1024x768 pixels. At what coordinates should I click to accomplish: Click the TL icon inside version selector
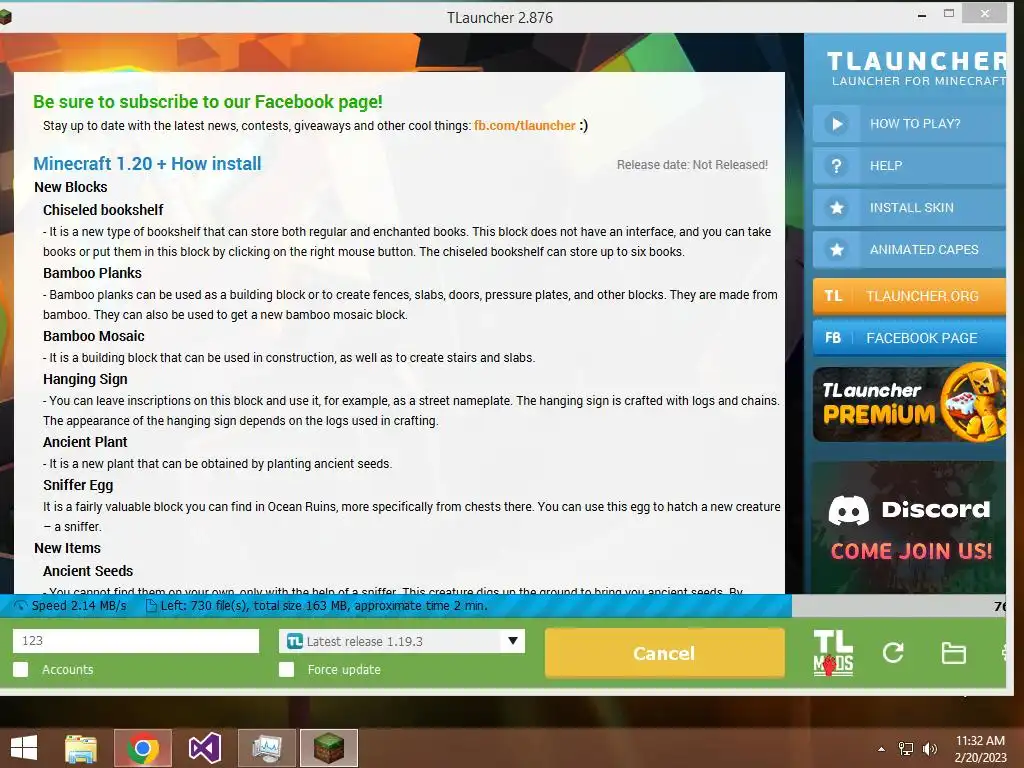click(295, 641)
